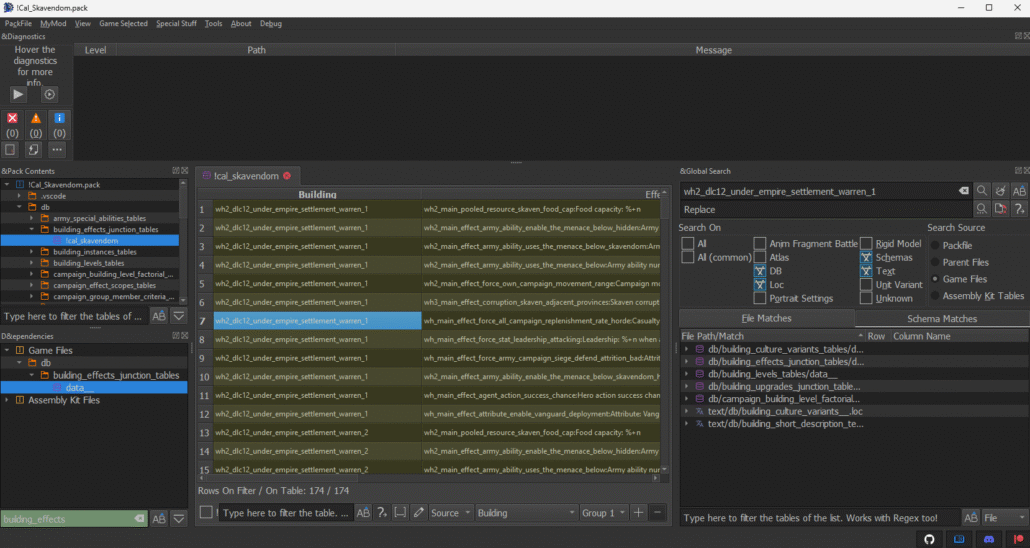Uncheck the Loc search checkbox
This screenshot has width=1030, height=548.
tap(760, 285)
